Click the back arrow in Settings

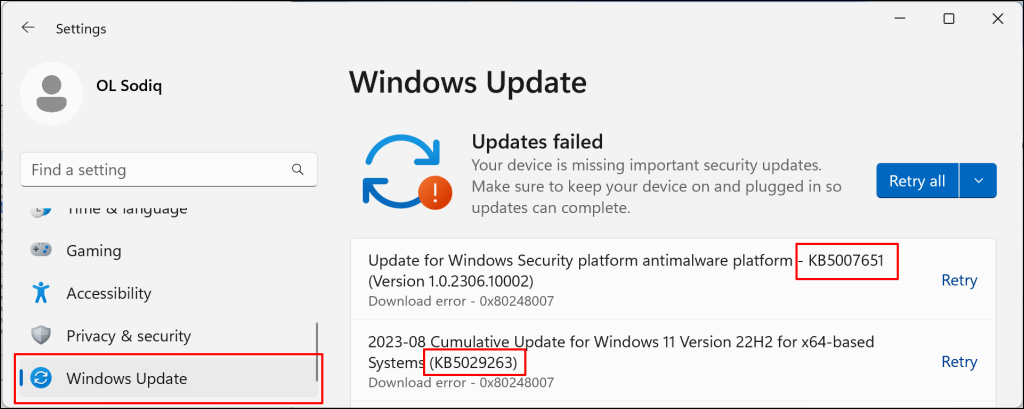pyautogui.click(x=28, y=29)
